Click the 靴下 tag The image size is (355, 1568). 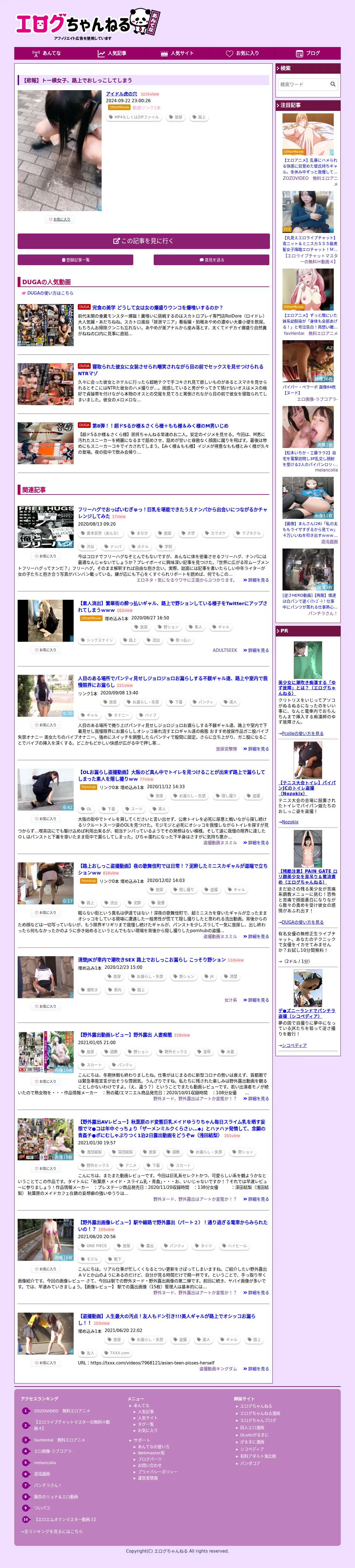(x=115, y=1259)
